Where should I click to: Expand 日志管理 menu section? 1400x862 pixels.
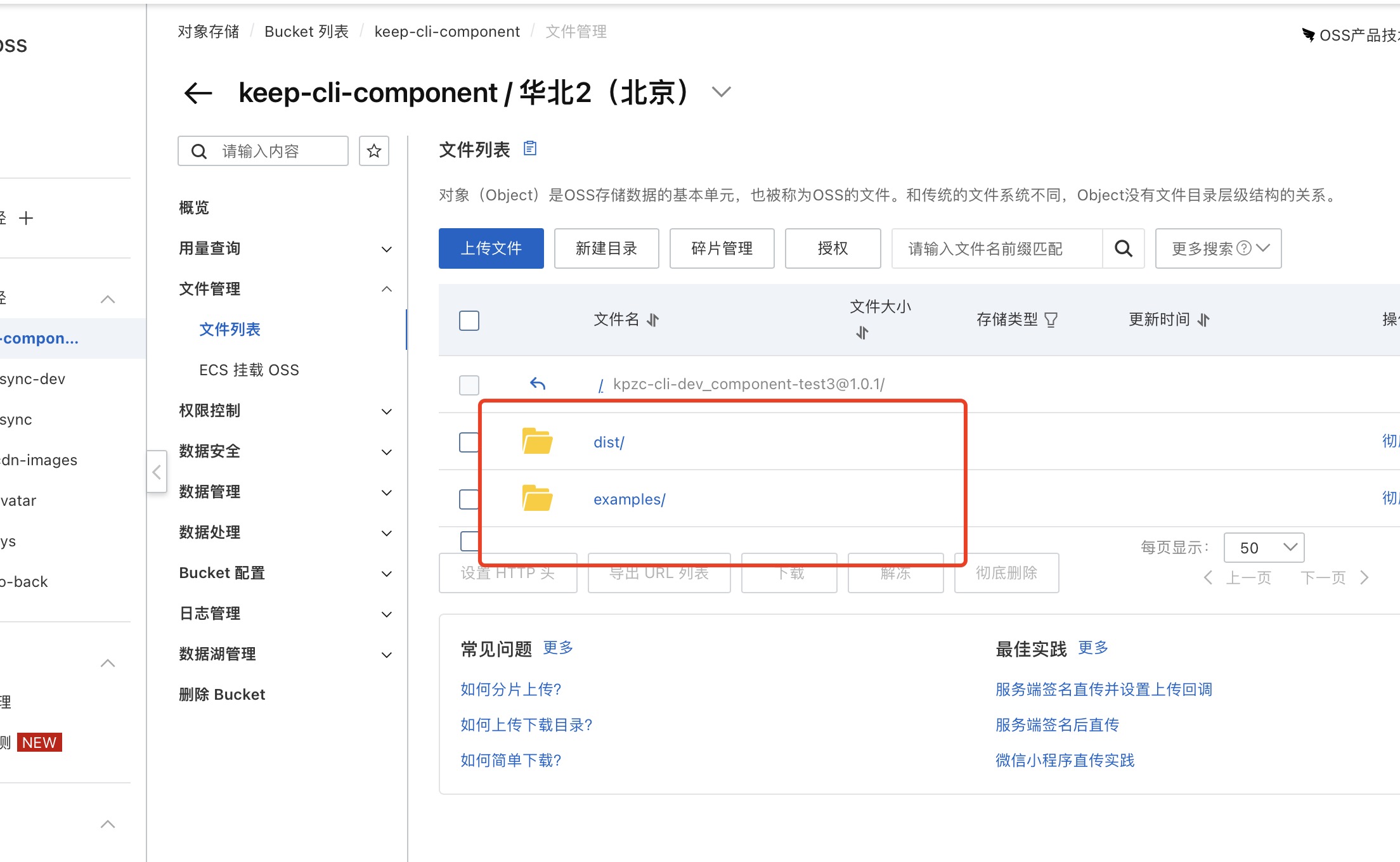386,614
